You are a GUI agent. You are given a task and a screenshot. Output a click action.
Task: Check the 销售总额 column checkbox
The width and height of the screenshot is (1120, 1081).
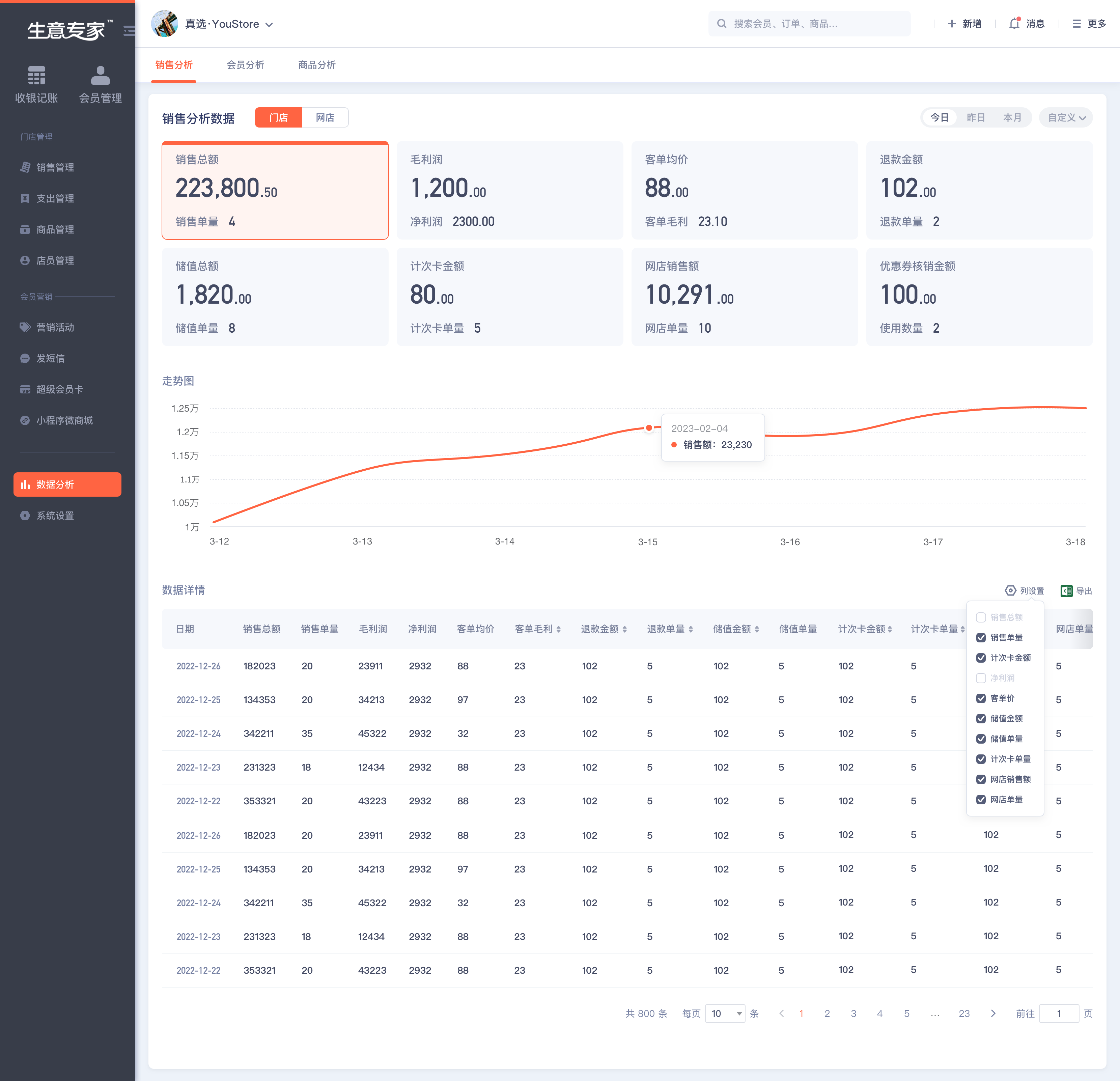coord(981,617)
